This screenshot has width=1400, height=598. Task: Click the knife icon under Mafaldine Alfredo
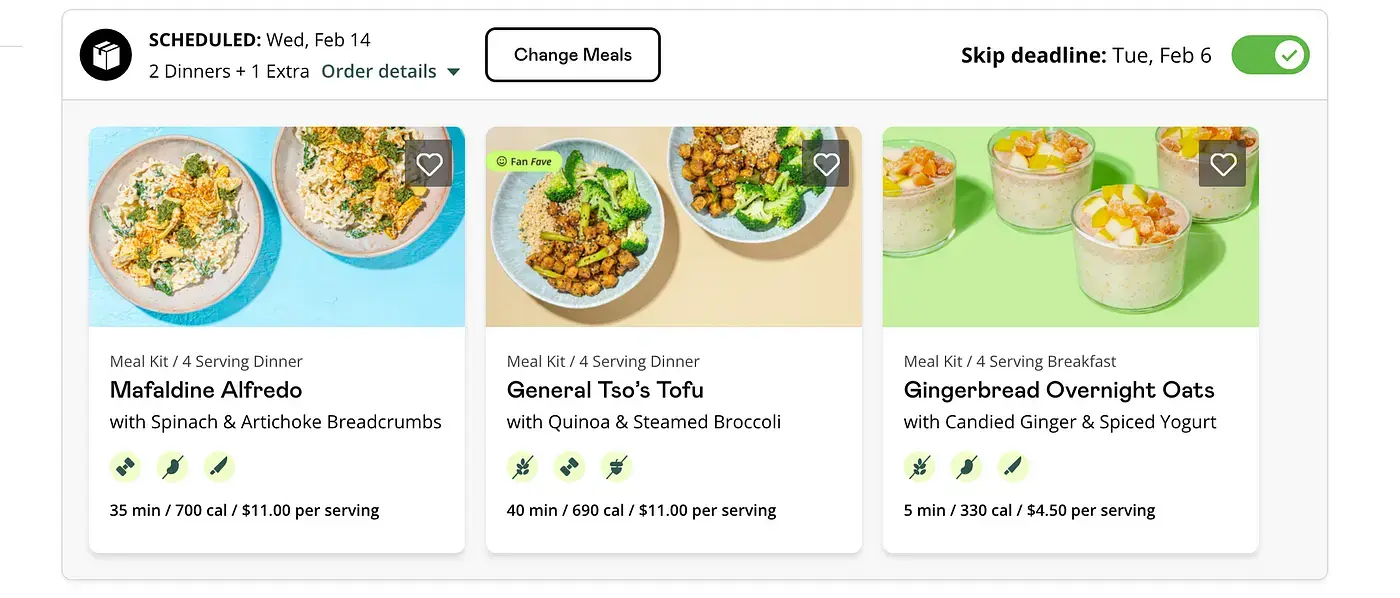[219, 466]
